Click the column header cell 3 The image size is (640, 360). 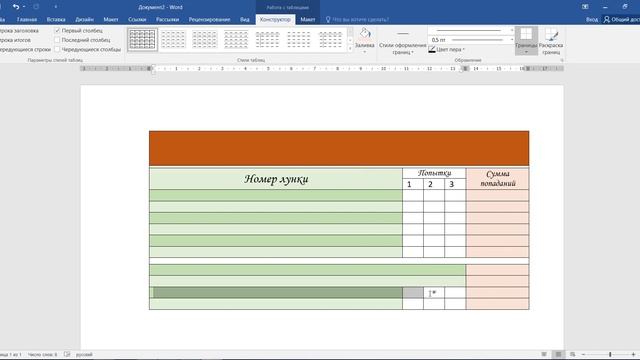click(455, 184)
